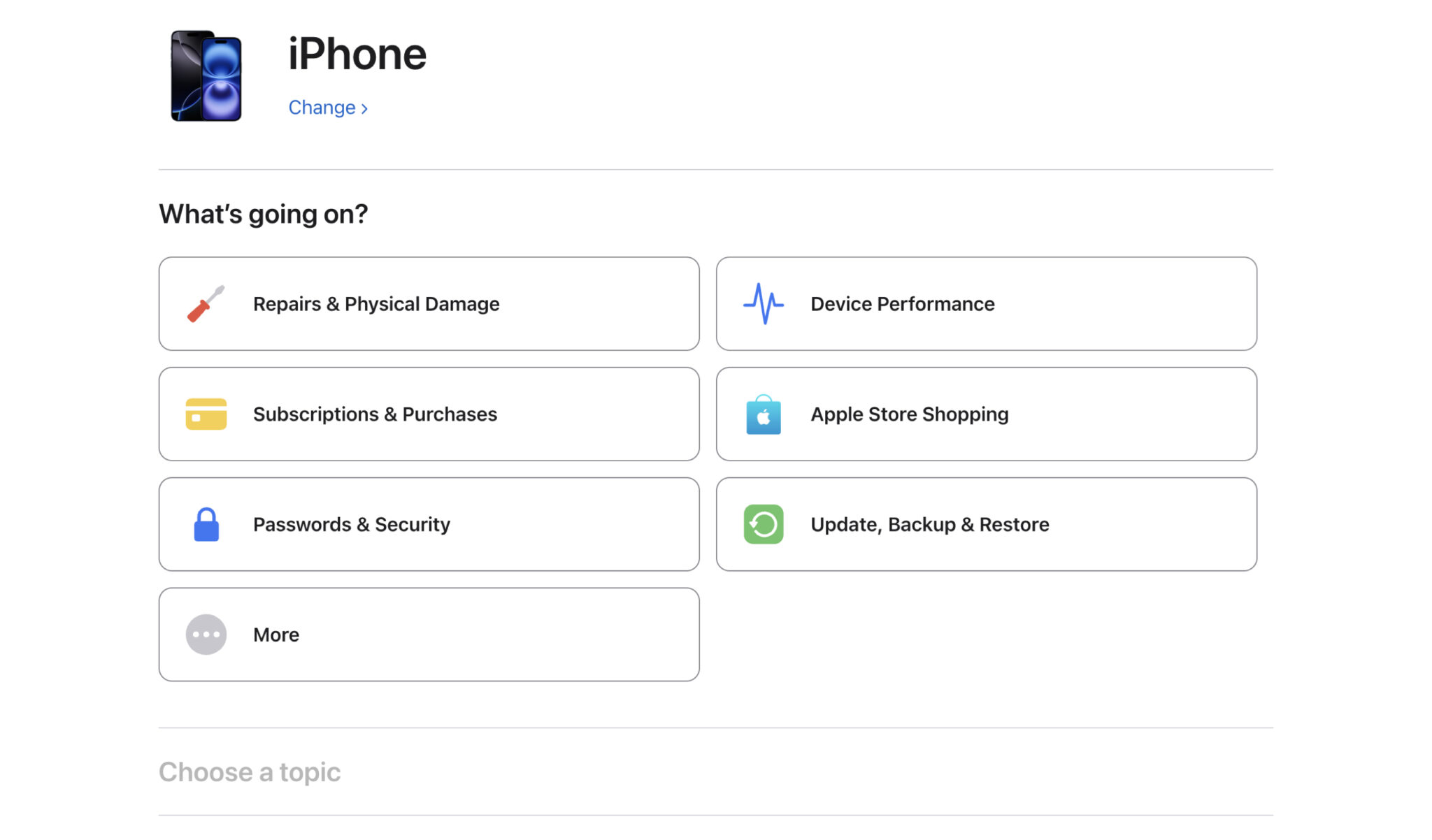Choose Update, Backup & Restore
This screenshot has width=1432, height=840.
coord(986,524)
